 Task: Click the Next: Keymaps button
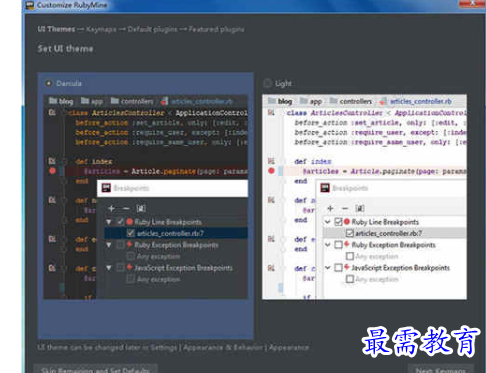(x=440, y=369)
